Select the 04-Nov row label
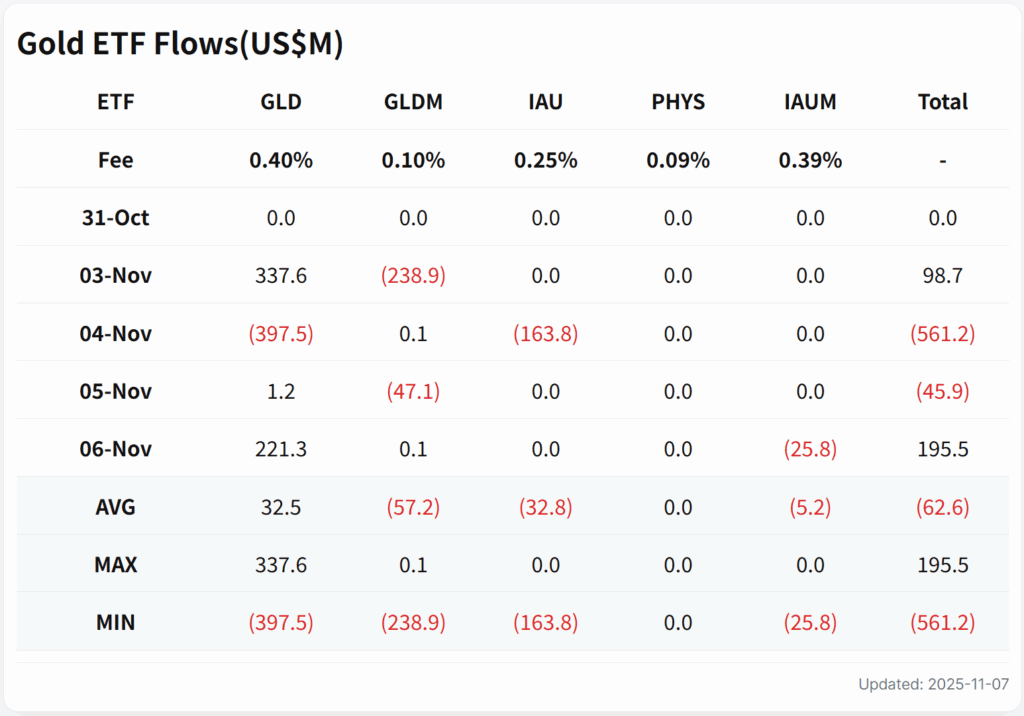 [116, 333]
